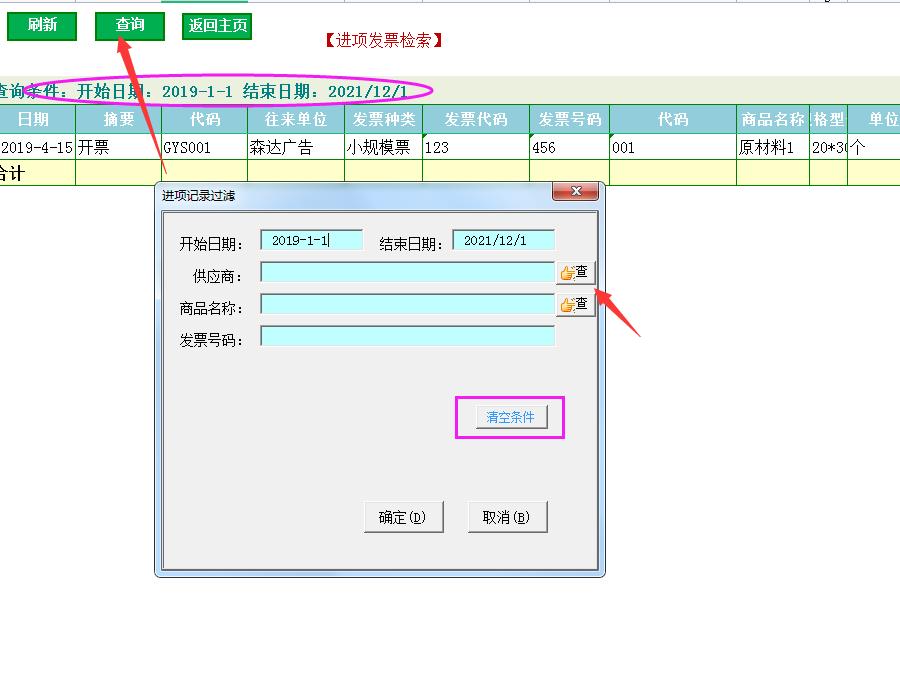Click the 发票号码 invoice number input field
This screenshot has width=900, height=679.
tap(405, 335)
